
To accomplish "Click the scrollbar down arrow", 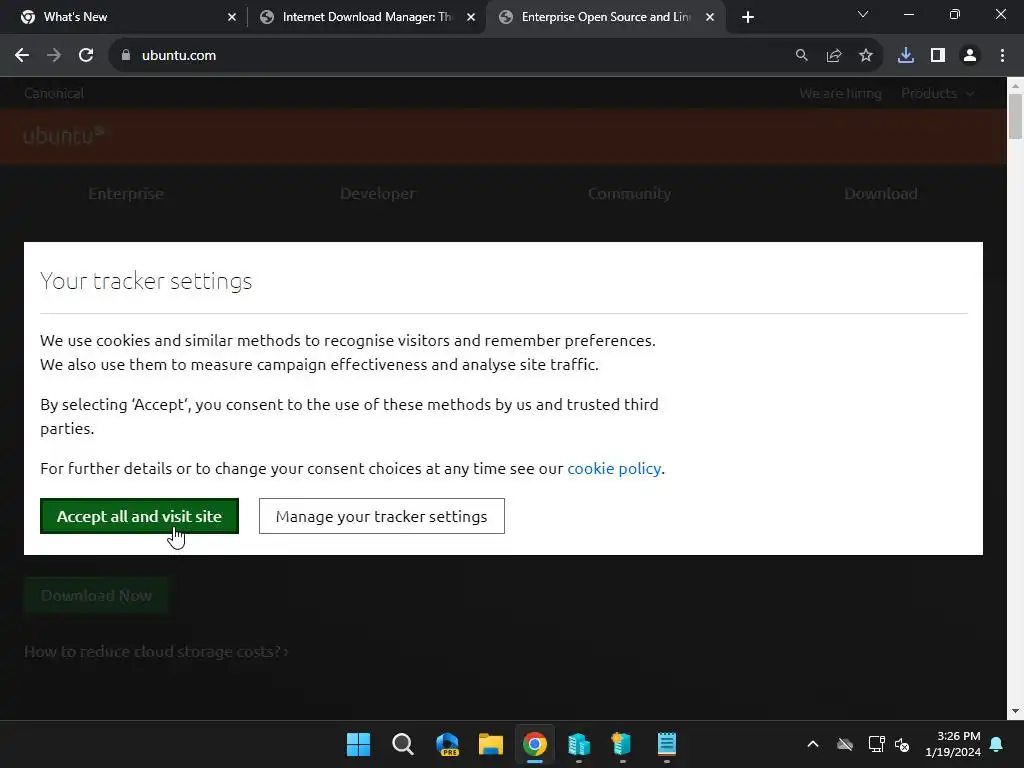I will click(x=1015, y=711).
